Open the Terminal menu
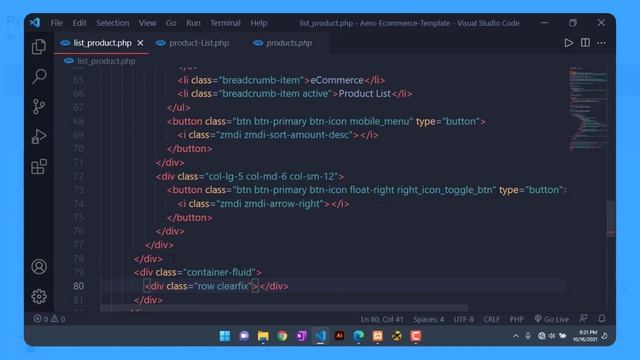 tap(225, 23)
